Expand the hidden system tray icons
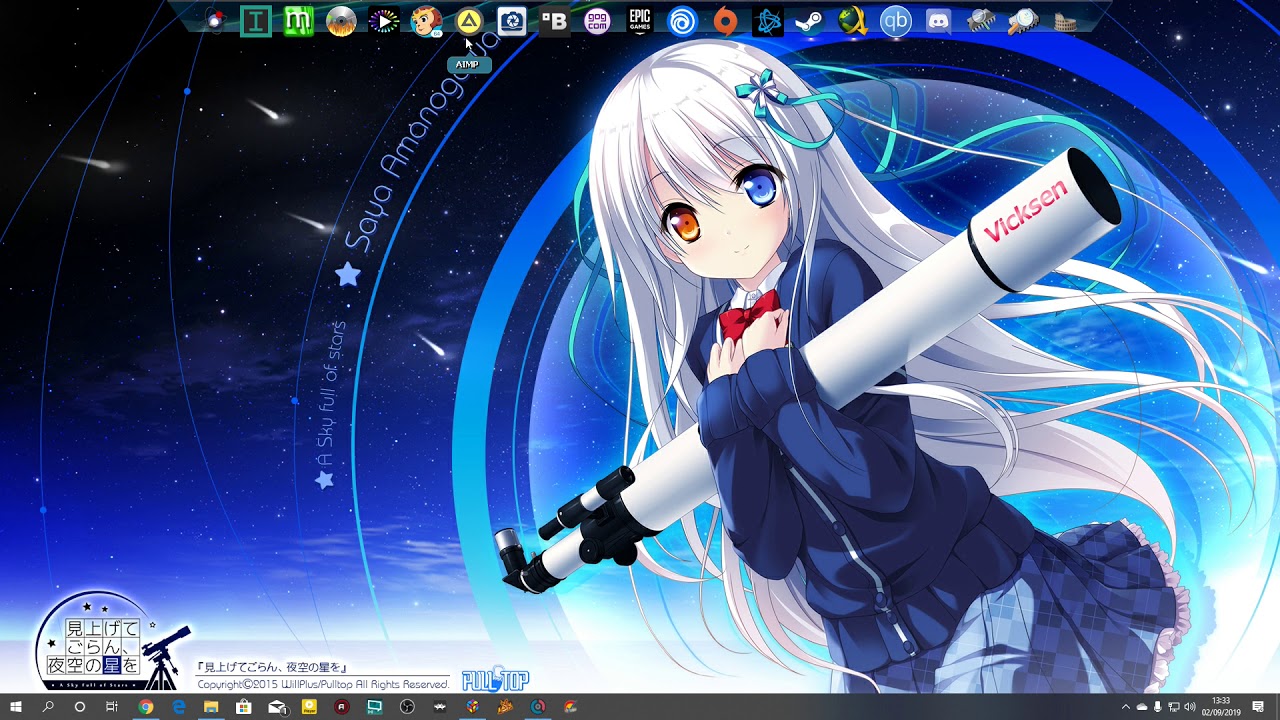This screenshot has width=1280, height=720. pos(1126,707)
